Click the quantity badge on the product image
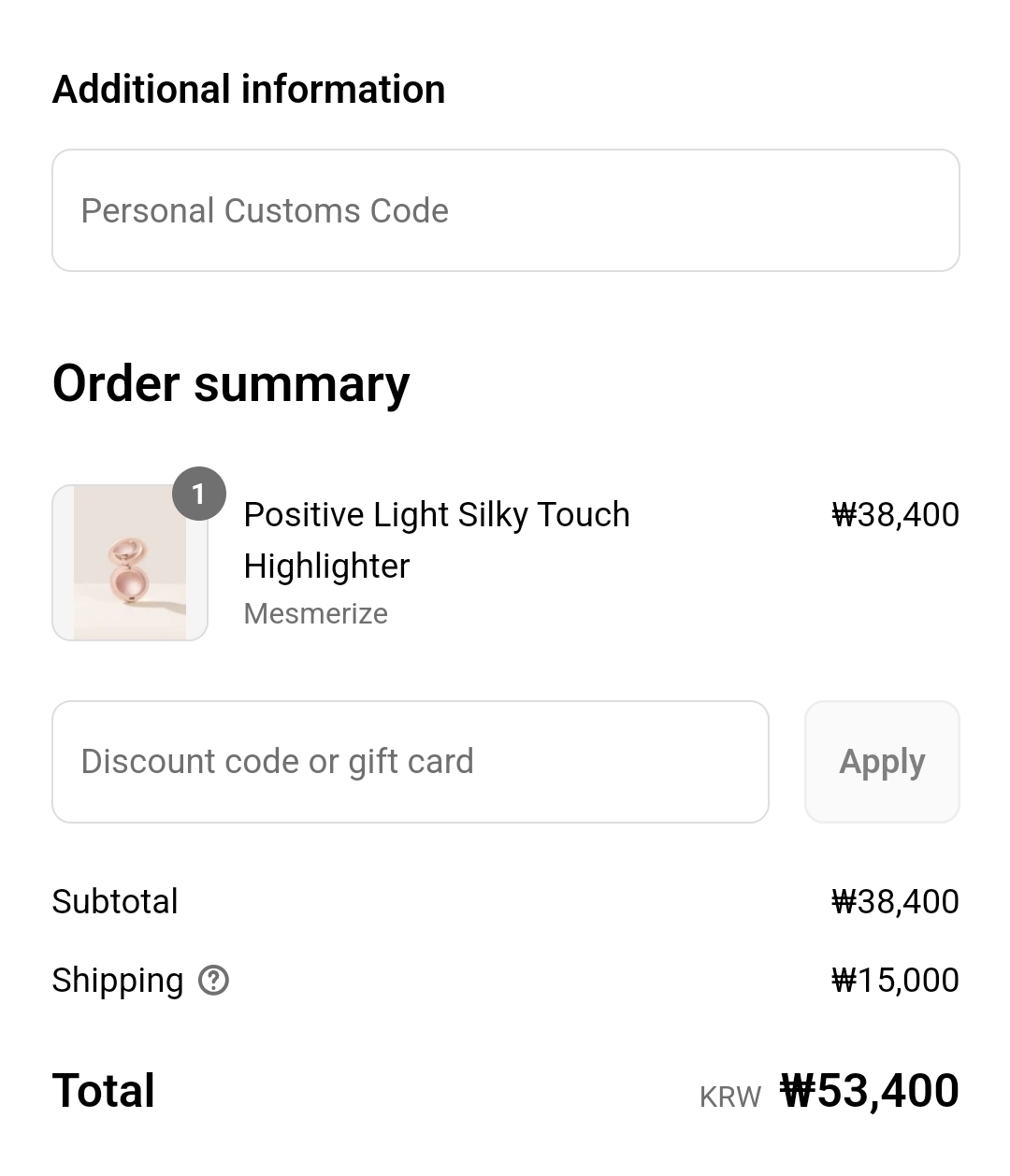The width and height of the screenshot is (1010, 1176). click(x=199, y=494)
